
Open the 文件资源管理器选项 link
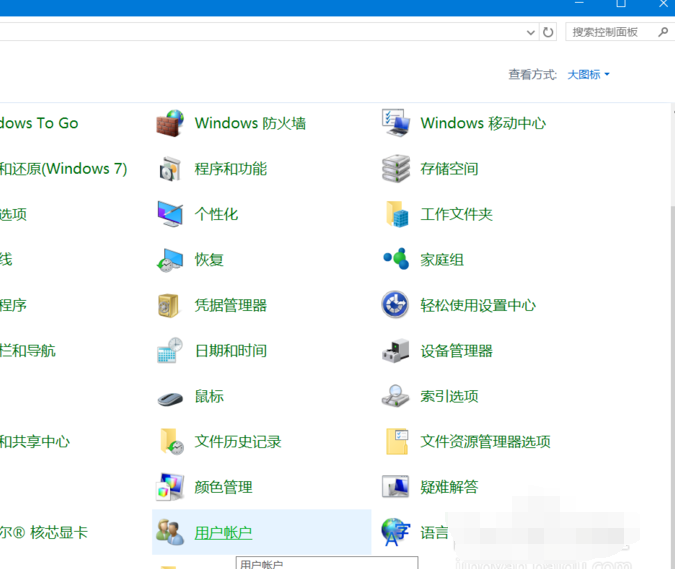click(x=485, y=442)
